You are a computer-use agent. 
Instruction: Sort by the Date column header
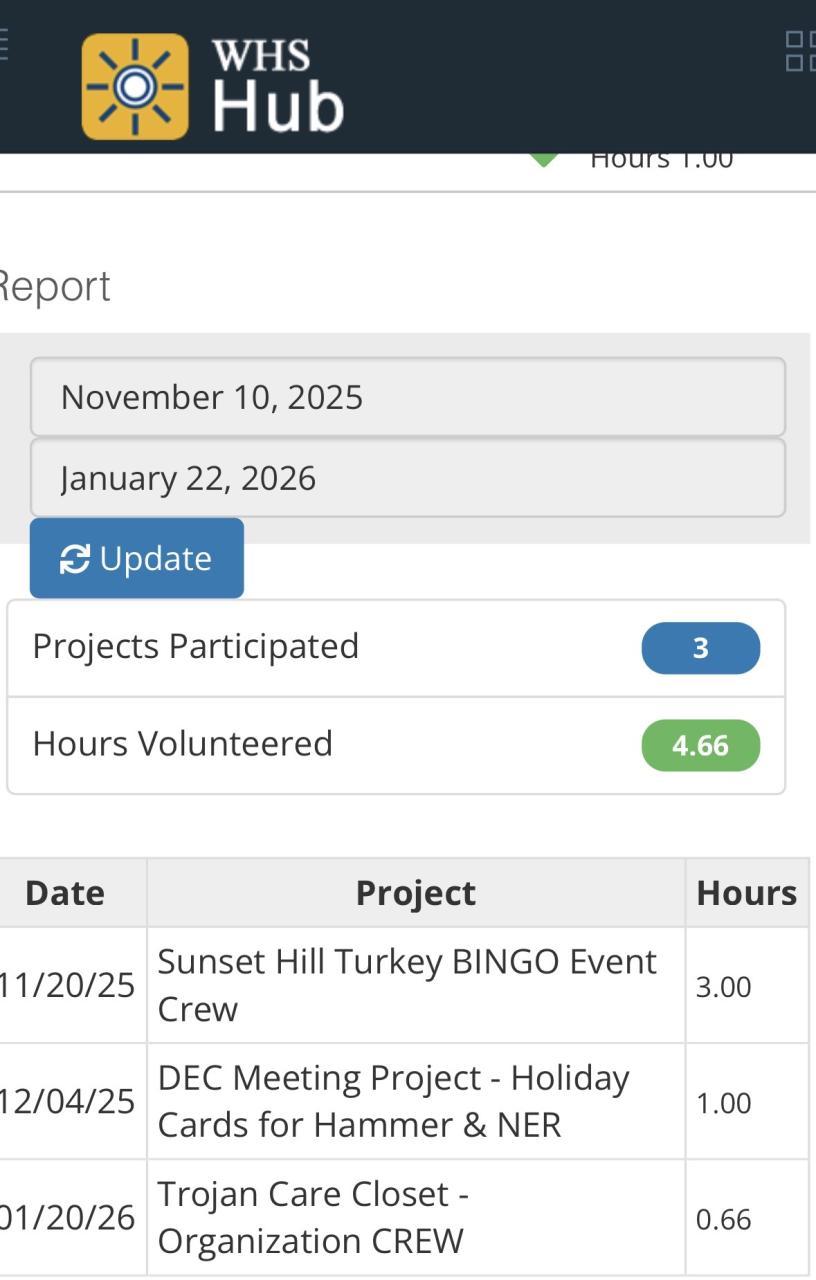pos(65,892)
